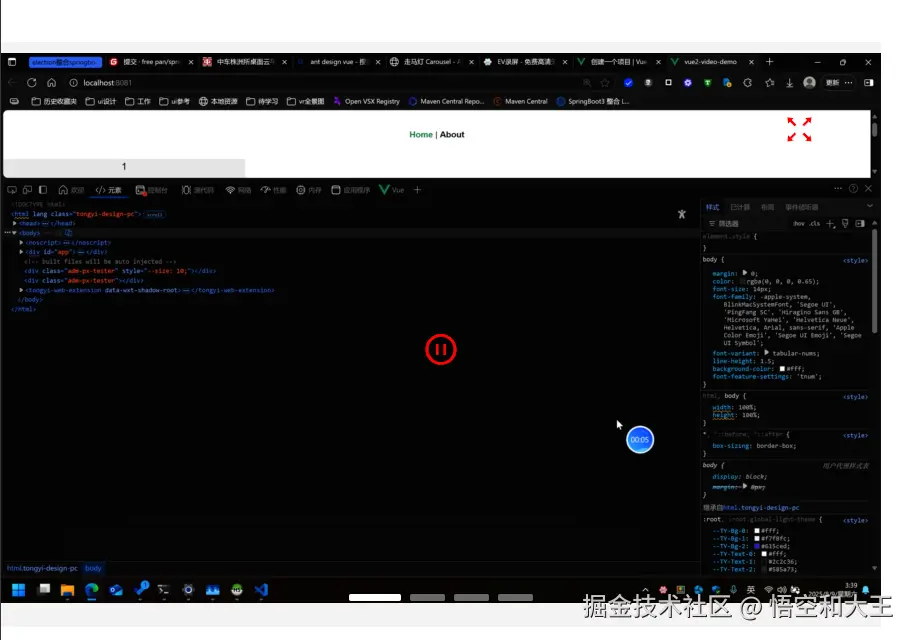Toggle the :hov element state panel
The height and width of the screenshot is (640, 913).
[798, 224]
